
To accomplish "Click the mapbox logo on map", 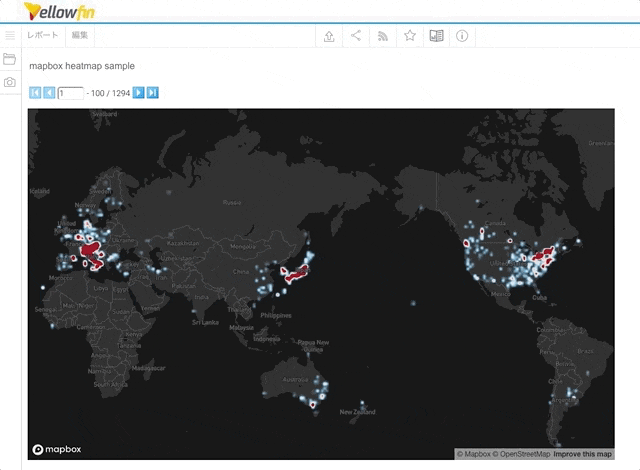I will [57, 449].
